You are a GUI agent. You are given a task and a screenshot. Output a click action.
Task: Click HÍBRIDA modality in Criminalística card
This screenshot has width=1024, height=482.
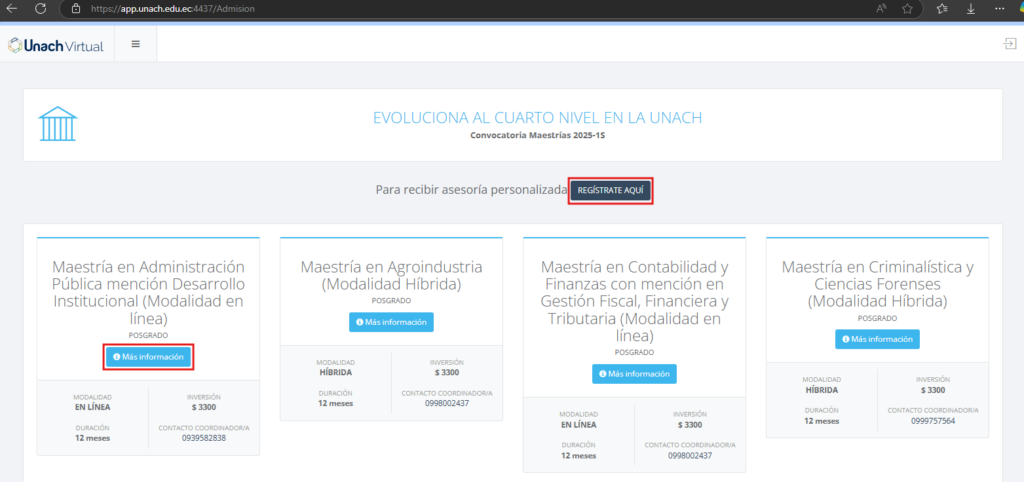tap(822, 390)
